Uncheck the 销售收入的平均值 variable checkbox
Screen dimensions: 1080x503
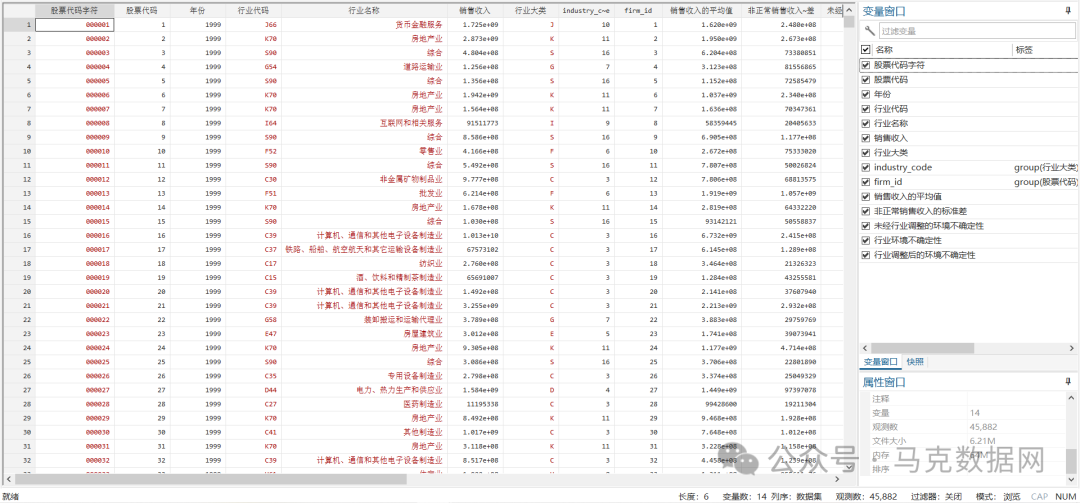coord(866,196)
